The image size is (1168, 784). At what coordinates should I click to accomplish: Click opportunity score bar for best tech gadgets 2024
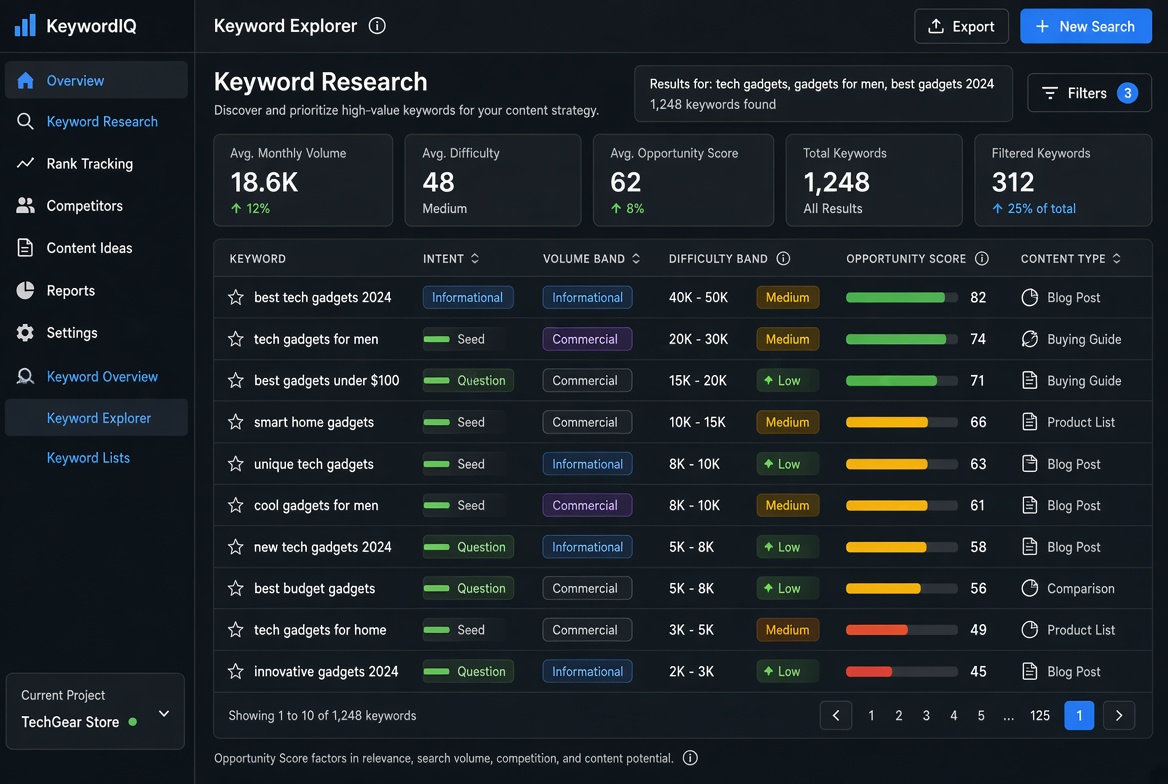click(901, 297)
